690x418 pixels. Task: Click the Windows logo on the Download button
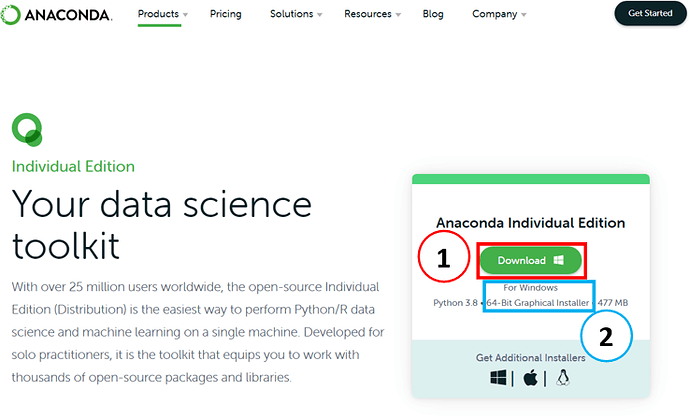[x=558, y=260]
